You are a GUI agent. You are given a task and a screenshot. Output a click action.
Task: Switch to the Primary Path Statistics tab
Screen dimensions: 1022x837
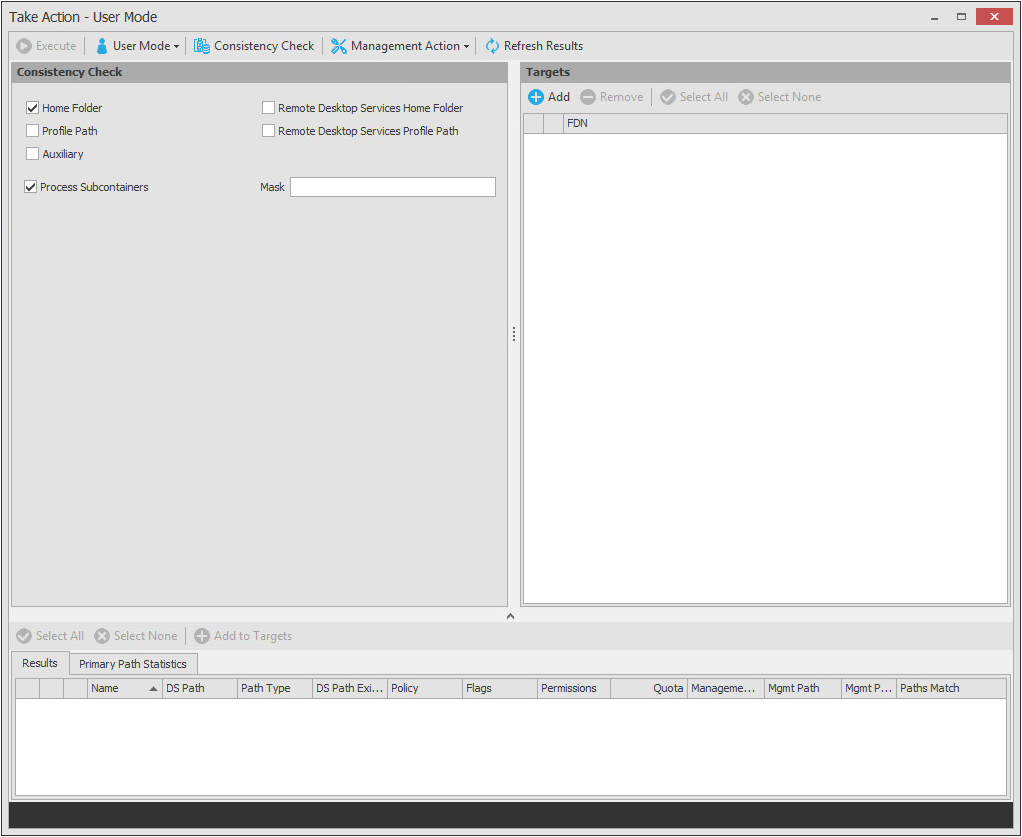tap(133, 664)
